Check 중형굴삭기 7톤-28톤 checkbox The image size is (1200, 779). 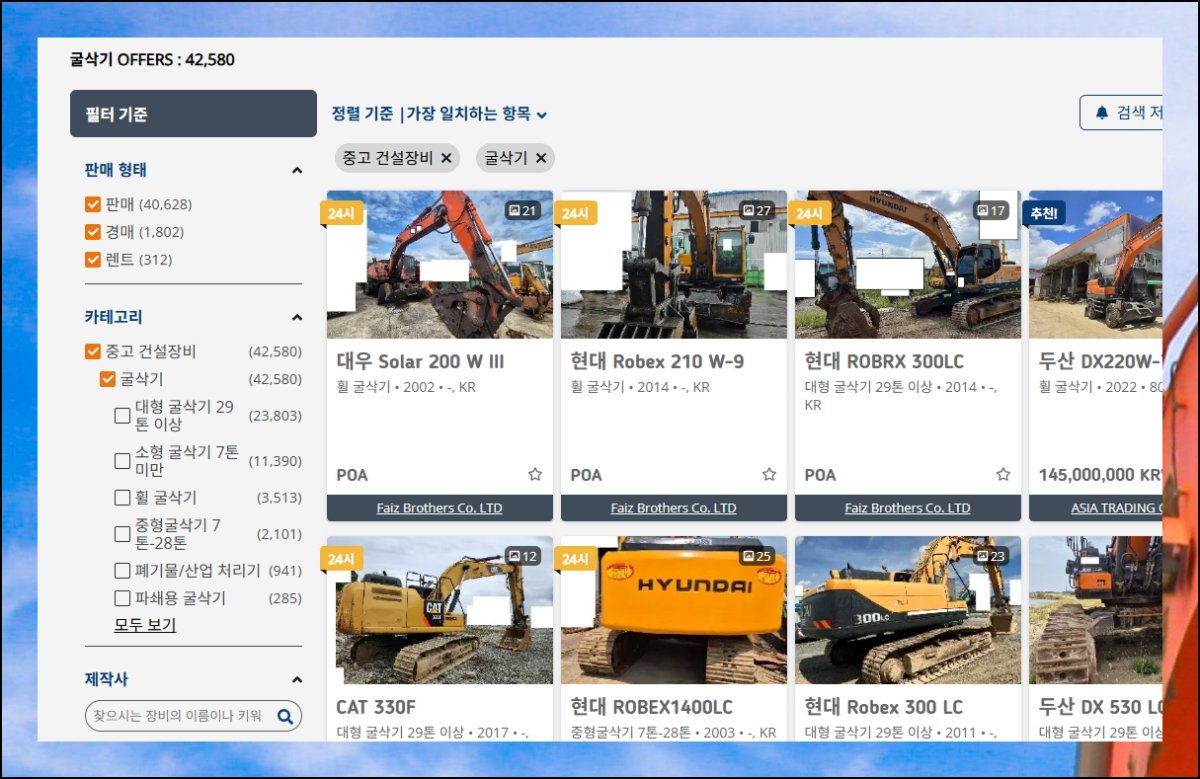tap(122, 534)
